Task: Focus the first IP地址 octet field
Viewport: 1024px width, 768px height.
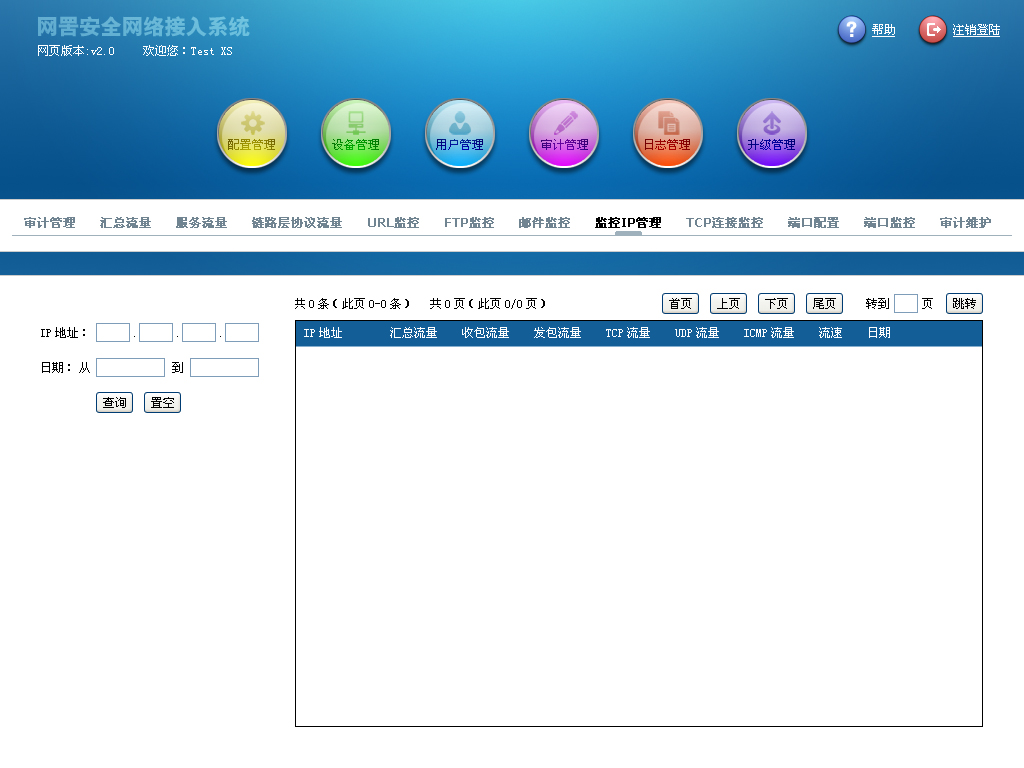Action: (113, 333)
